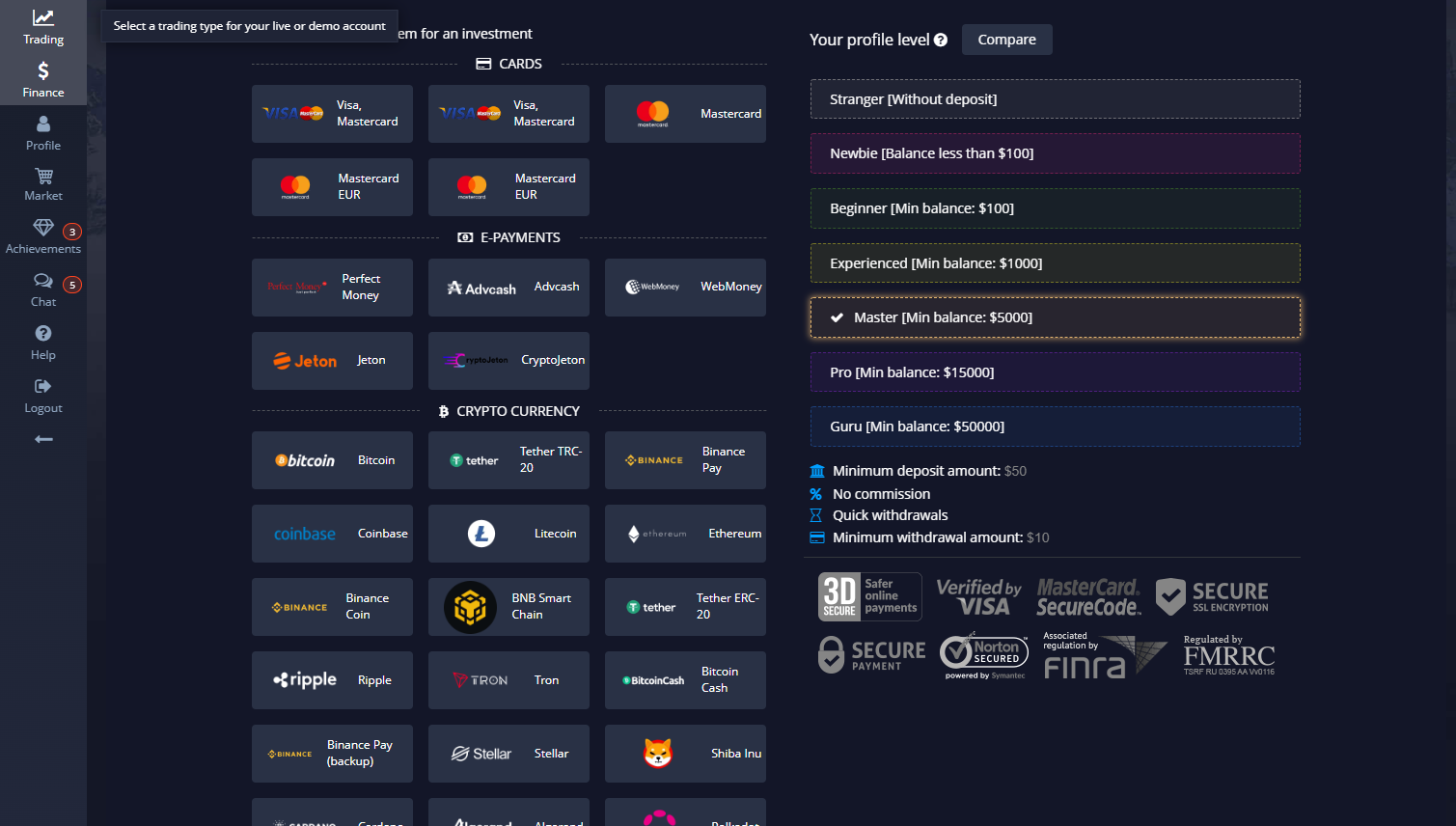This screenshot has width=1456, height=826.
Task: Click the Secure Payment lock badge
Action: pos(872,655)
